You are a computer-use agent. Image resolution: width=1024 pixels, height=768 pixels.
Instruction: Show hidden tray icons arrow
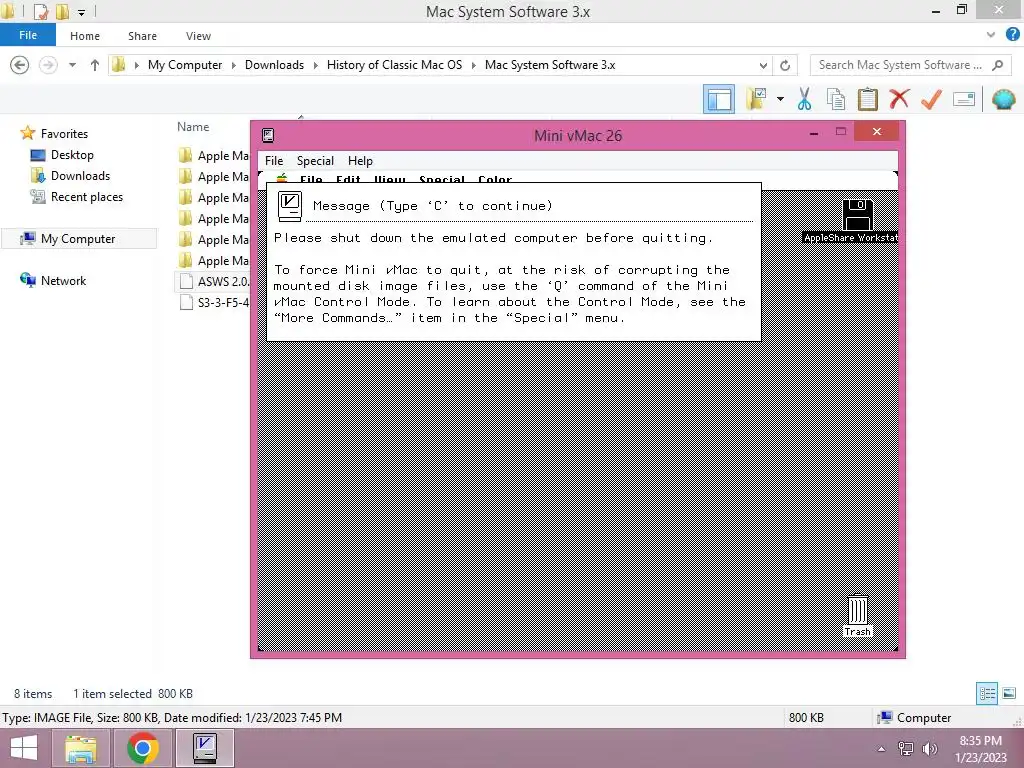pos(881,749)
